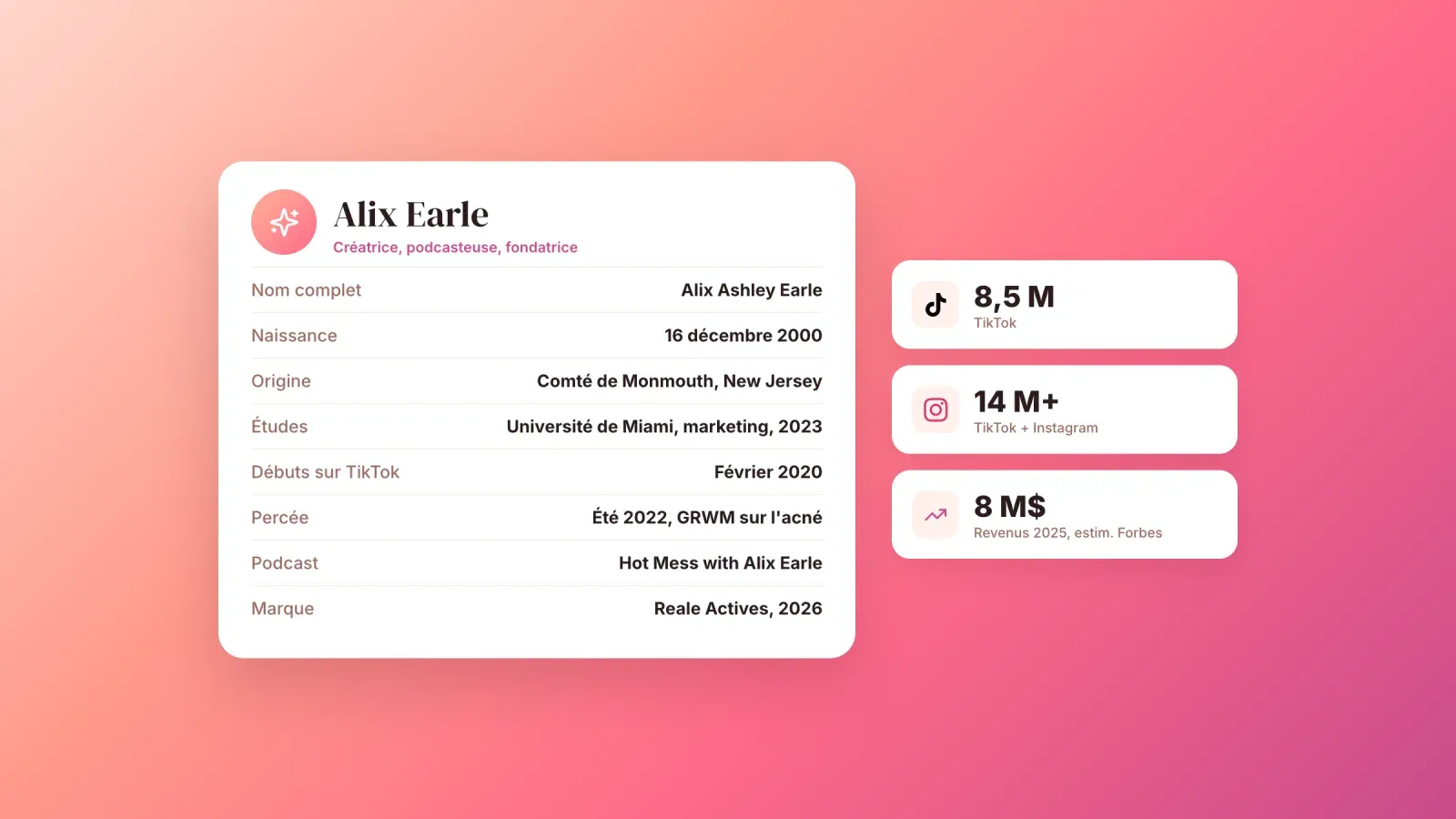This screenshot has height=819, width=1456.
Task: Click the subtitle 'Créatrice, podcasteuse, fondatrice'
Action: tap(455, 248)
